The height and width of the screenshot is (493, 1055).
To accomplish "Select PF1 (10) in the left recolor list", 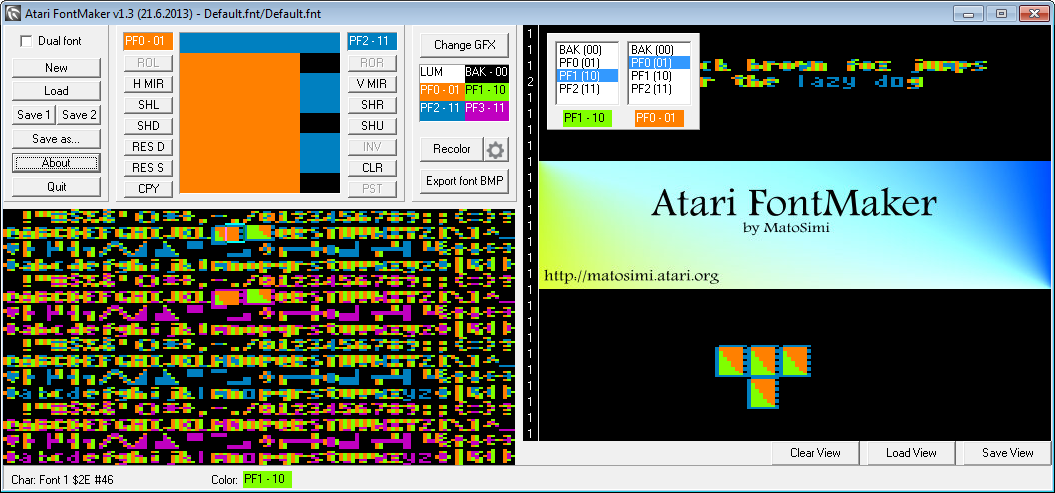I will click(x=587, y=75).
